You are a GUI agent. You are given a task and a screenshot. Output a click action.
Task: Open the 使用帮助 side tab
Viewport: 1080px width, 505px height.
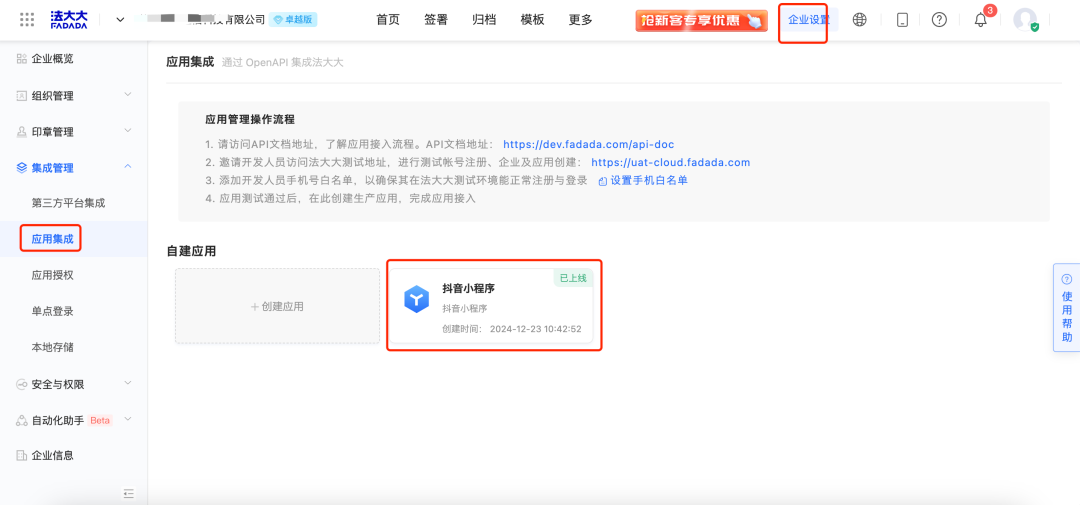(1066, 307)
